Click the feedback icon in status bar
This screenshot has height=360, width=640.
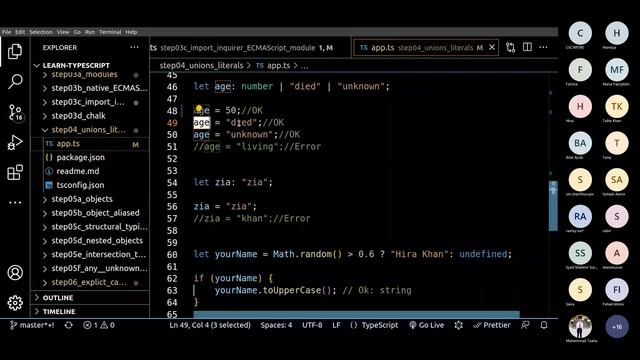click(x=525, y=325)
